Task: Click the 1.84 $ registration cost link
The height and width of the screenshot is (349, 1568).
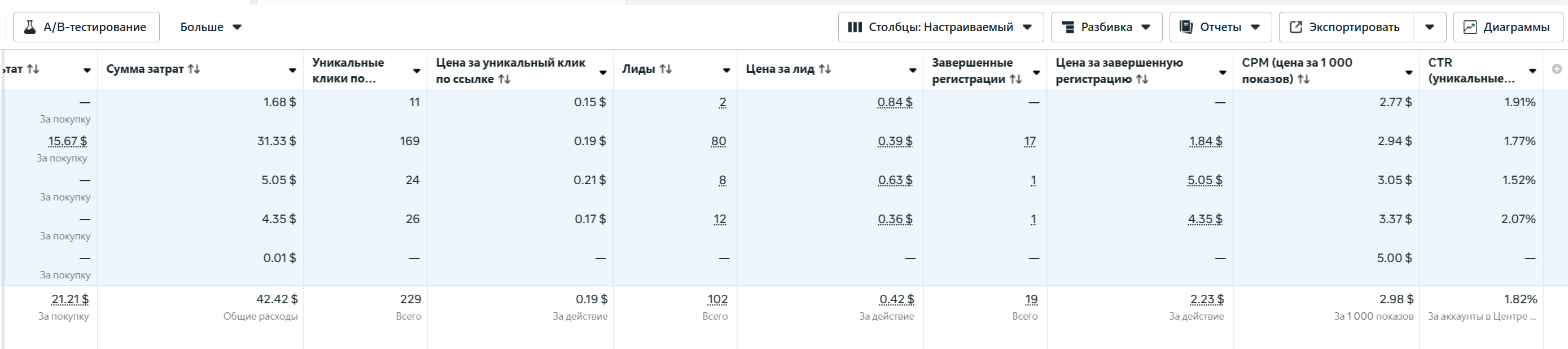Action: coord(1205,141)
